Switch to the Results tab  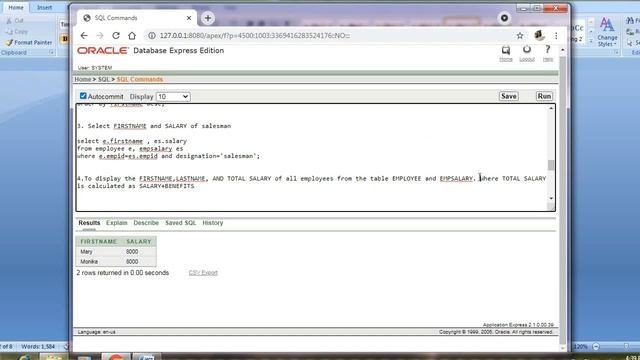point(89,223)
